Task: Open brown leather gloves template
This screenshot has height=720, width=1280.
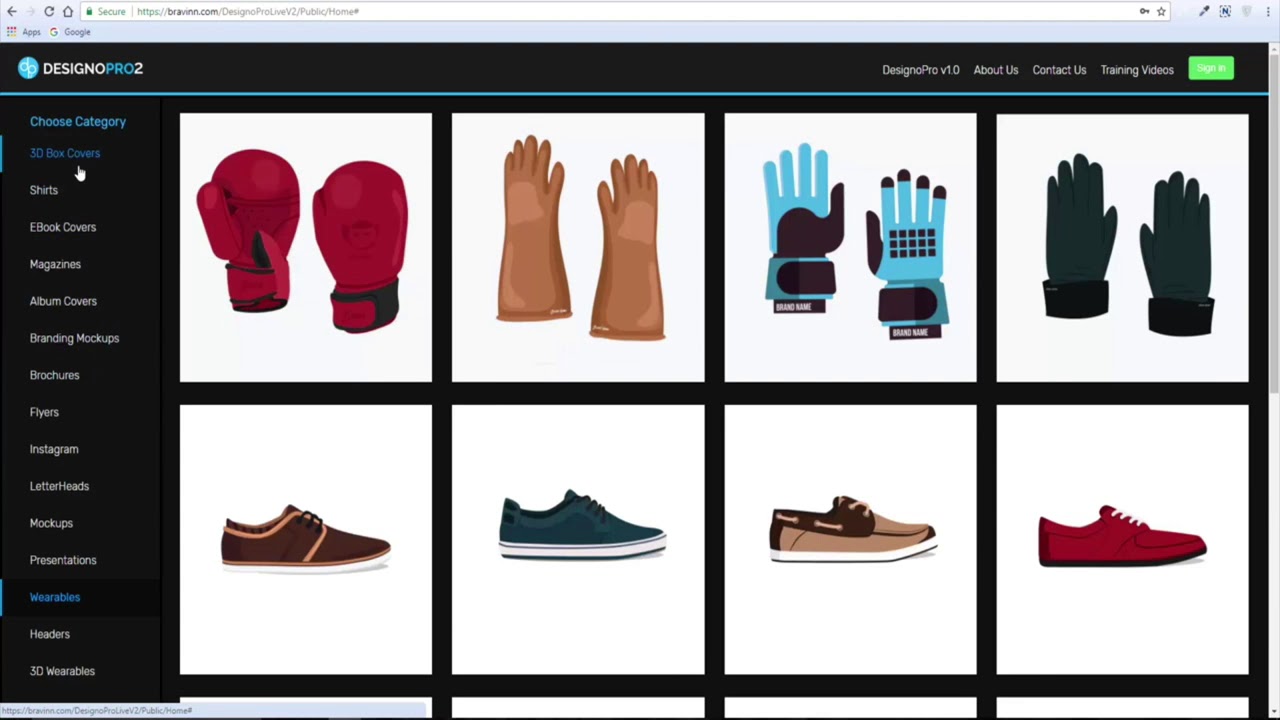Action: coord(578,247)
